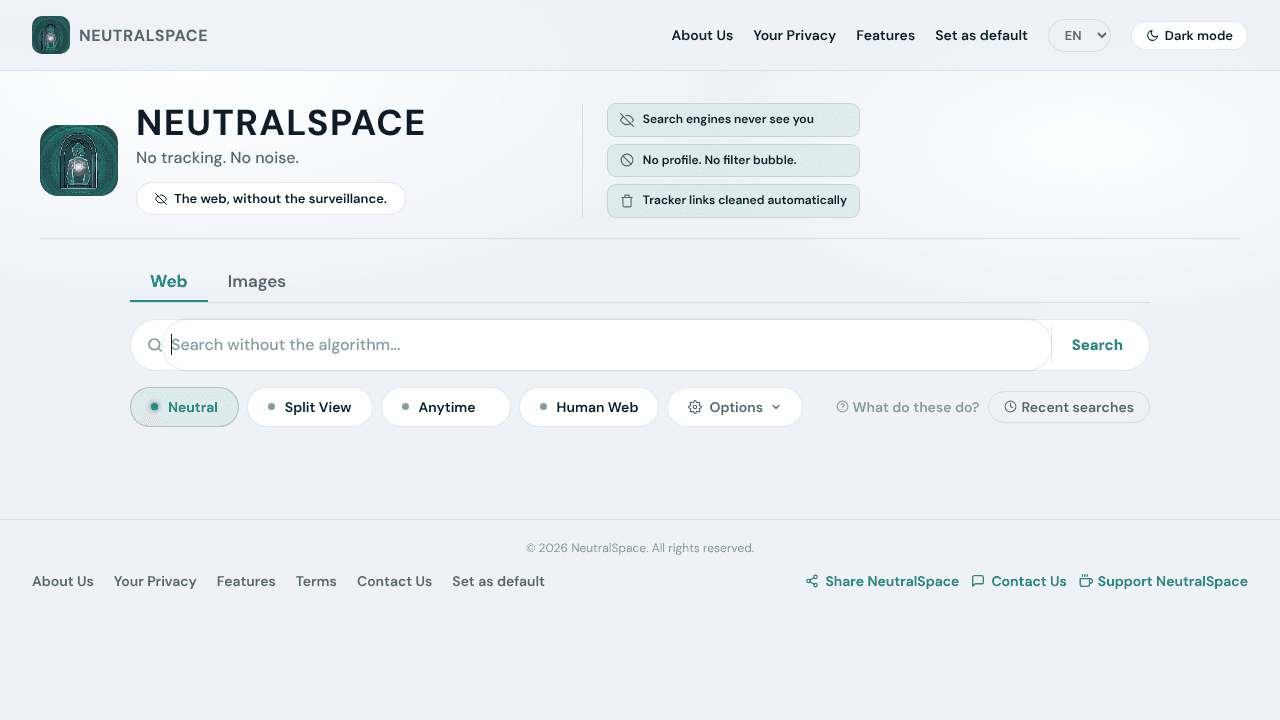
Task: Click the coffee cup support icon
Action: 1086,581
